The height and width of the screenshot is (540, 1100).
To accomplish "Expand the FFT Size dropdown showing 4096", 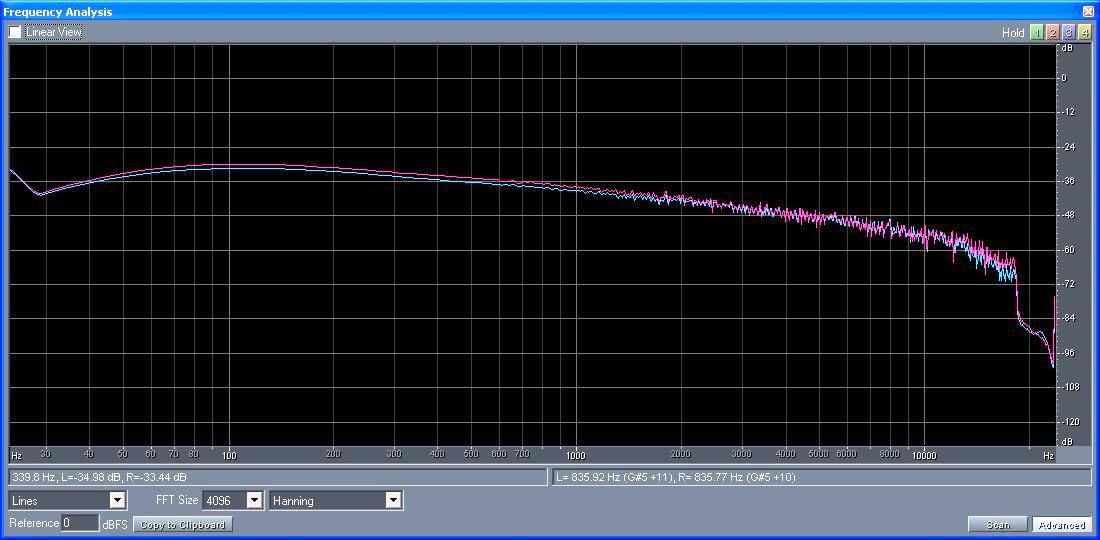I will coord(232,500).
